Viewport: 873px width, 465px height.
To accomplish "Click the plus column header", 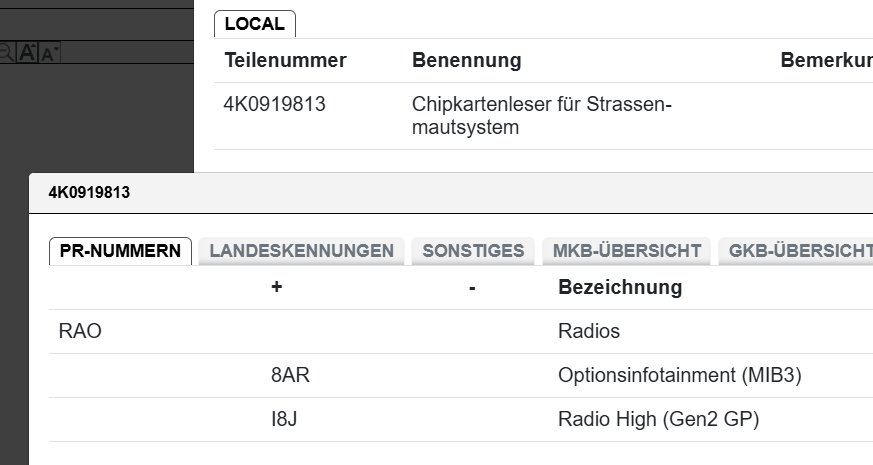I will point(277,288).
